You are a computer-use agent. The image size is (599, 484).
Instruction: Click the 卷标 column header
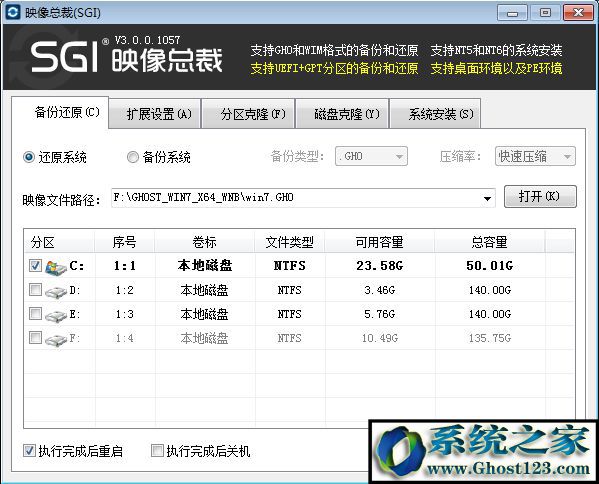[x=204, y=242]
